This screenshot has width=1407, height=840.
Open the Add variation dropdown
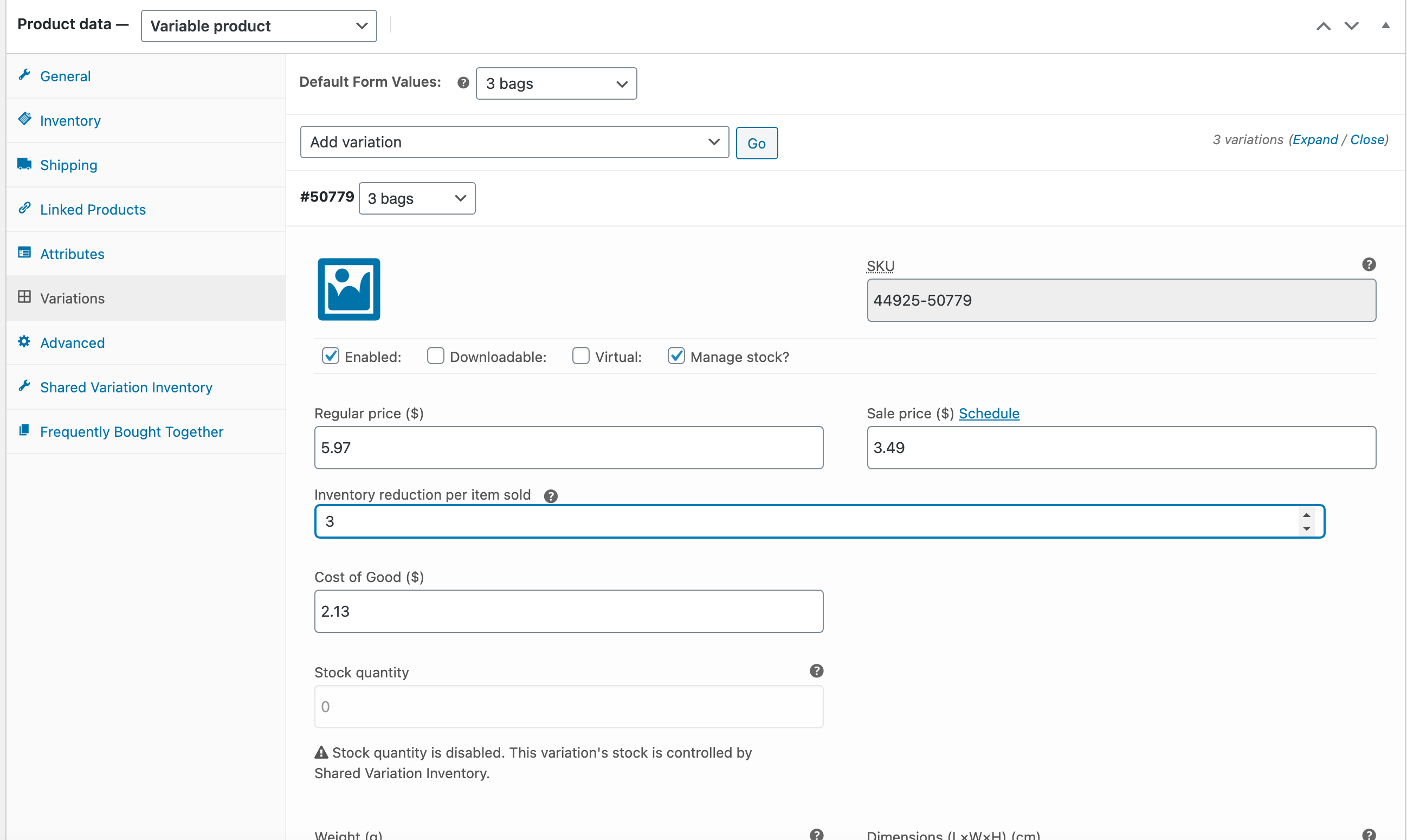pyautogui.click(x=514, y=142)
